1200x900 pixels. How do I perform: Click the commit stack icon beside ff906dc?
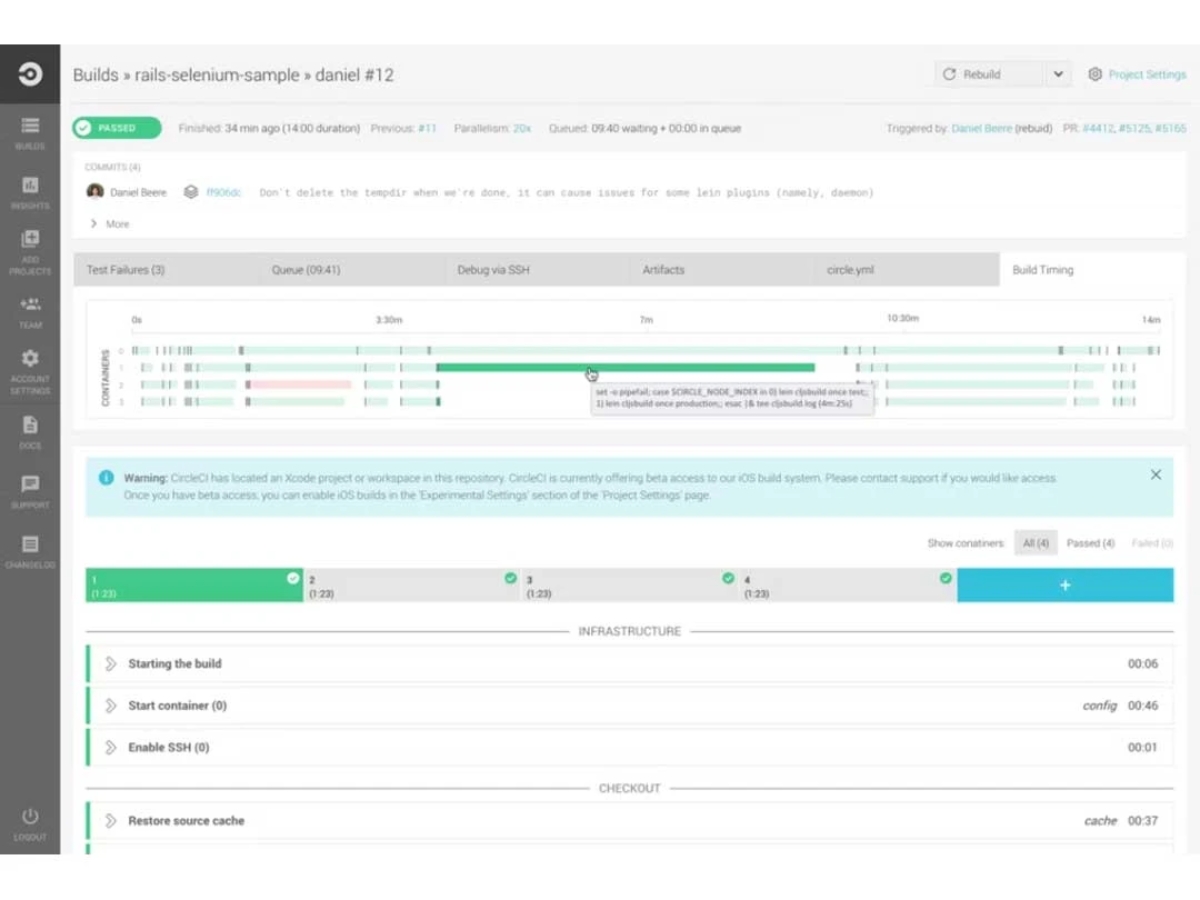[x=190, y=192]
